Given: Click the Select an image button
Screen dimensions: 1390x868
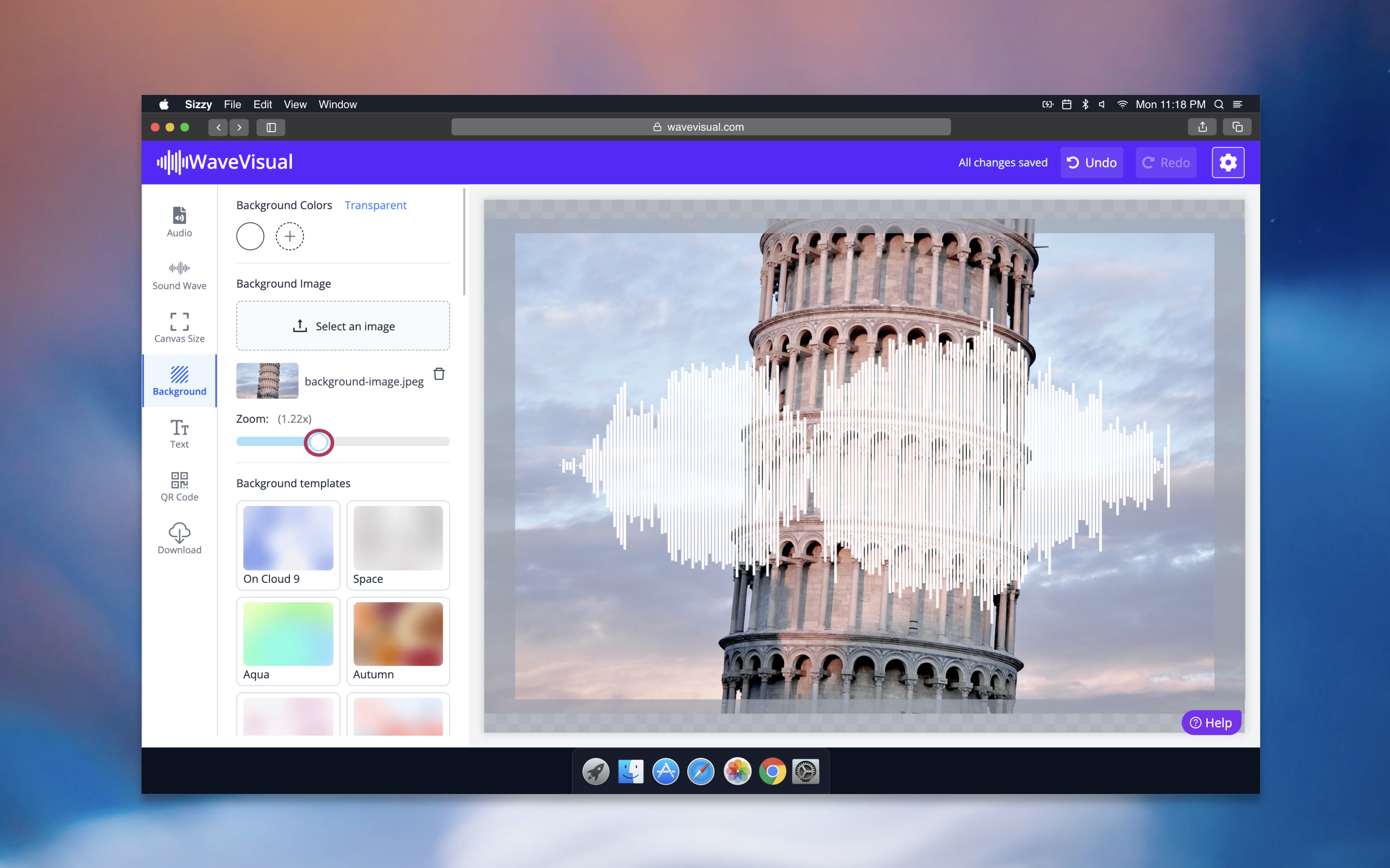Looking at the screenshot, I should 343,325.
